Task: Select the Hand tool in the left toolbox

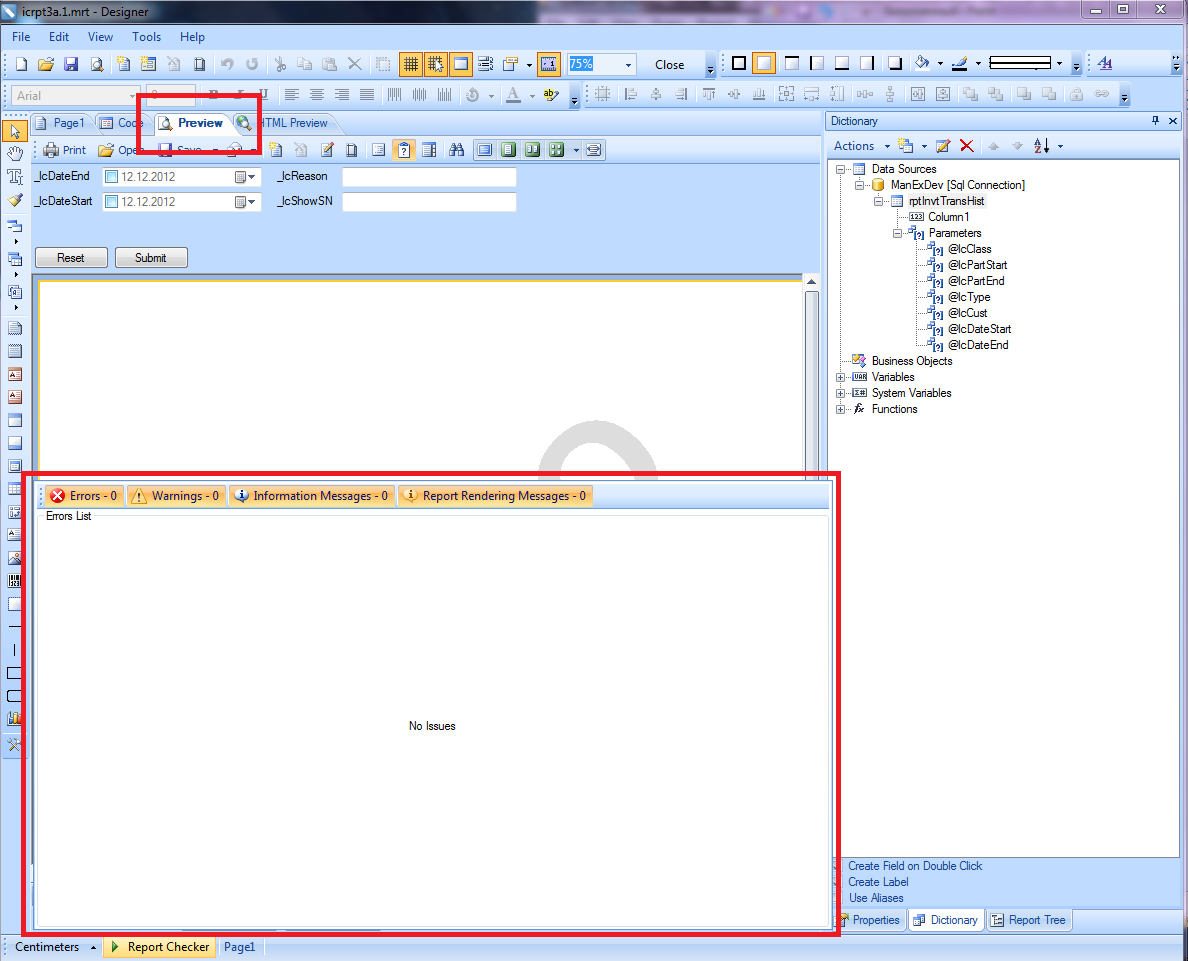Action: click(14, 154)
